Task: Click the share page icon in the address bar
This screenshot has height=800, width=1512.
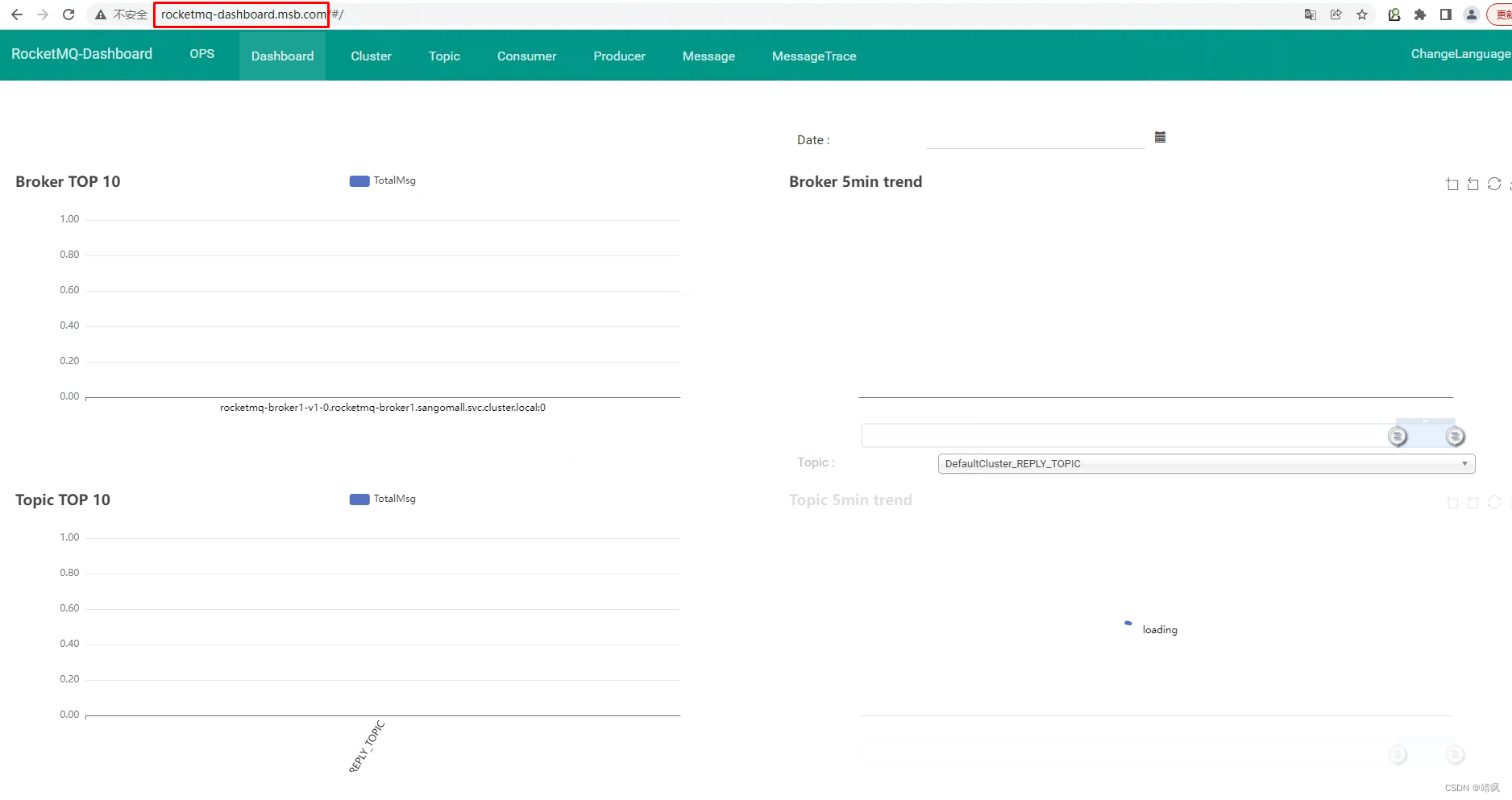Action: point(1336,15)
